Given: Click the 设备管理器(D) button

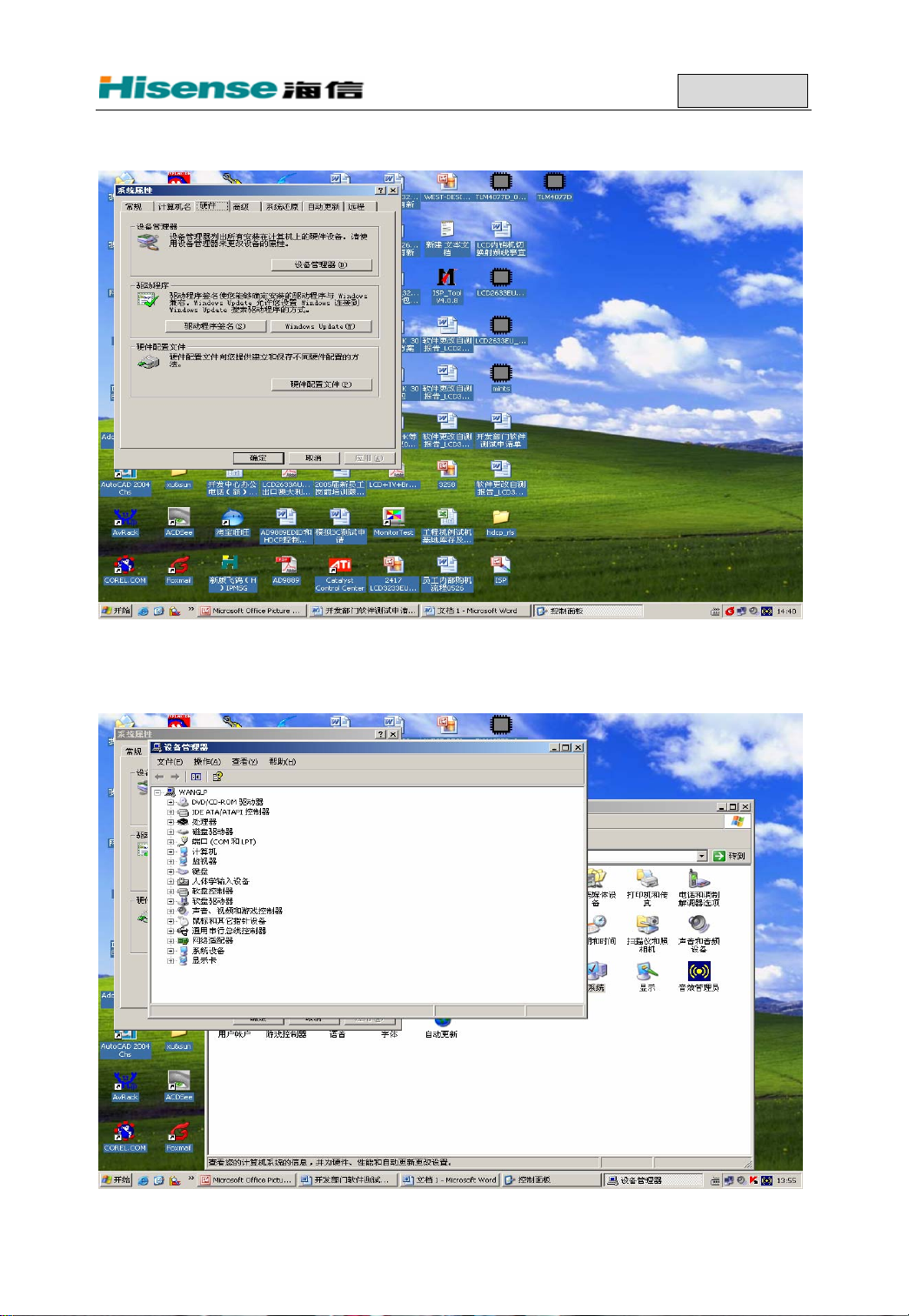Looking at the screenshot, I should click(321, 265).
